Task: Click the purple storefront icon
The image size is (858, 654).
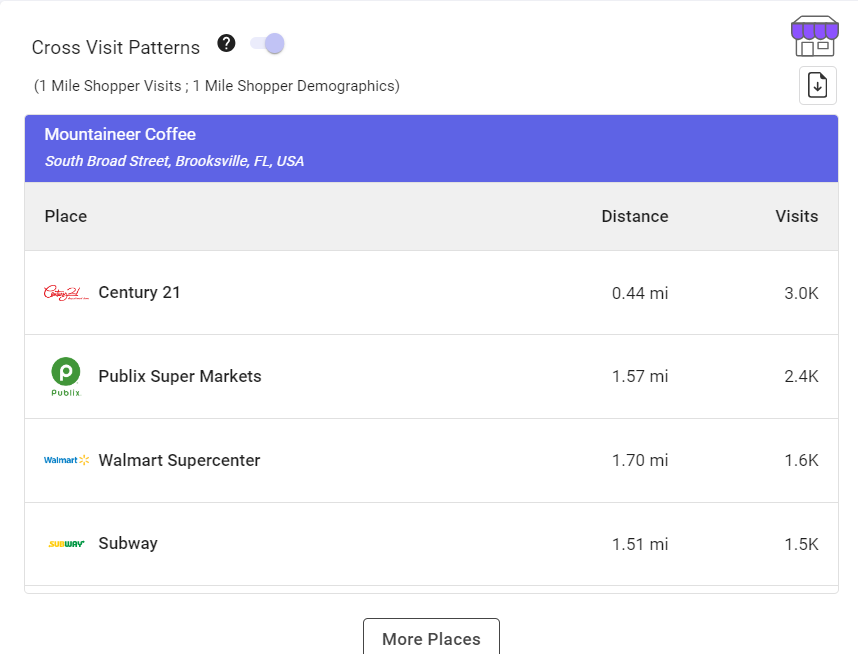Action: (x=814, y=37)
